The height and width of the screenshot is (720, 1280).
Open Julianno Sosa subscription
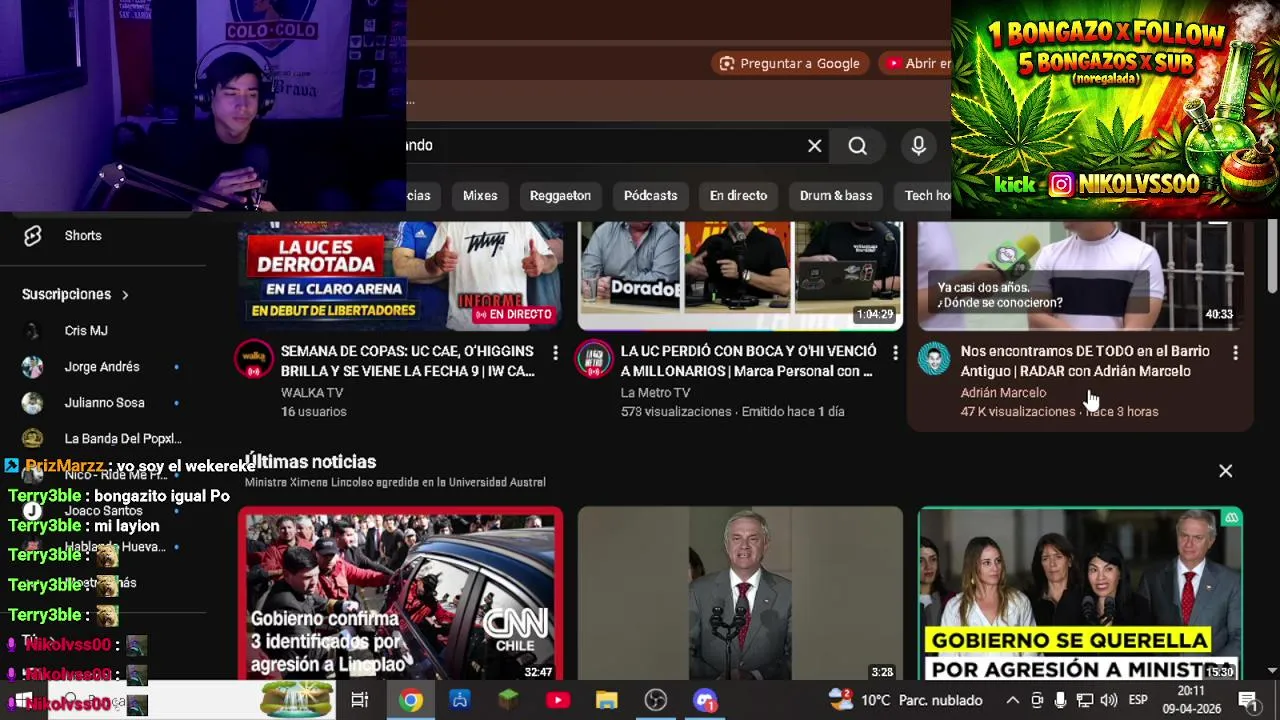pyautogui.click(x=104, y=403)
